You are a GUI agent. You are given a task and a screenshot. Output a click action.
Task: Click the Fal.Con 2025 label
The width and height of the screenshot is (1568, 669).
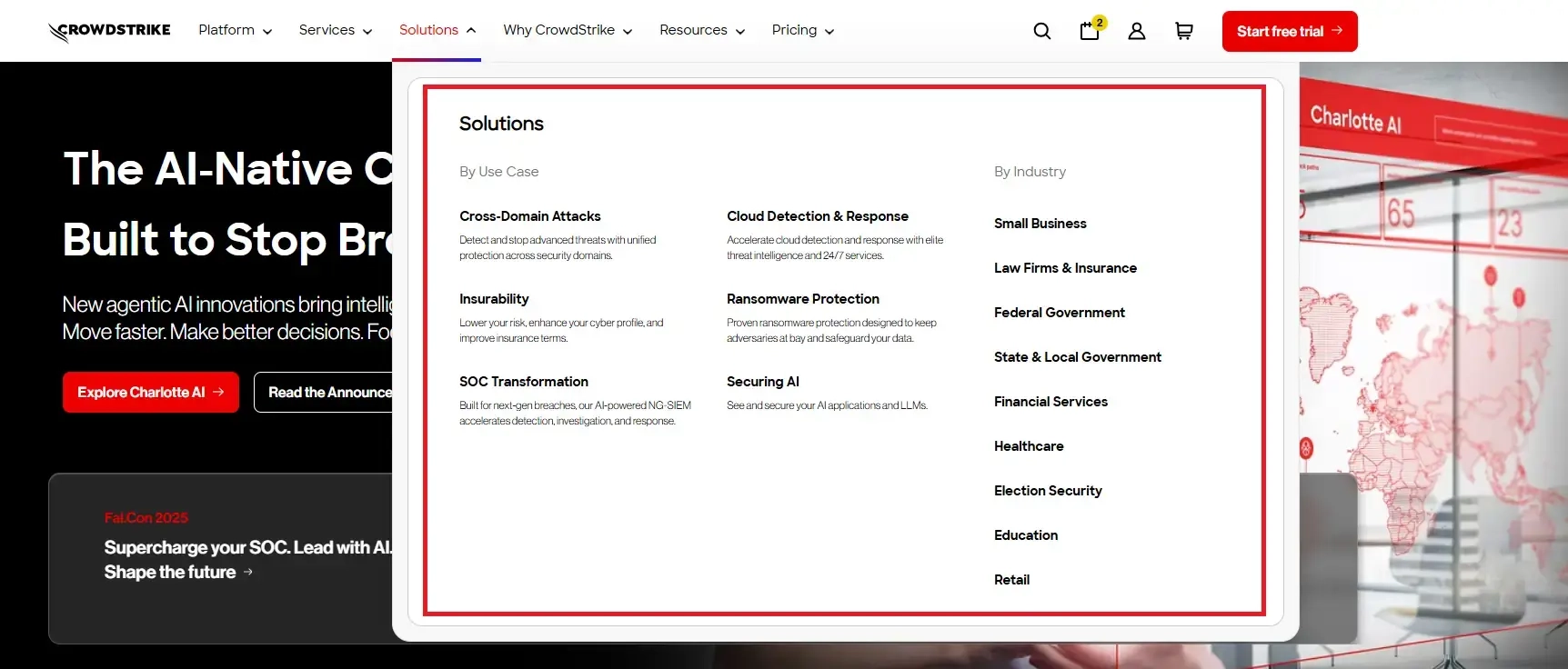click(146, 518)
